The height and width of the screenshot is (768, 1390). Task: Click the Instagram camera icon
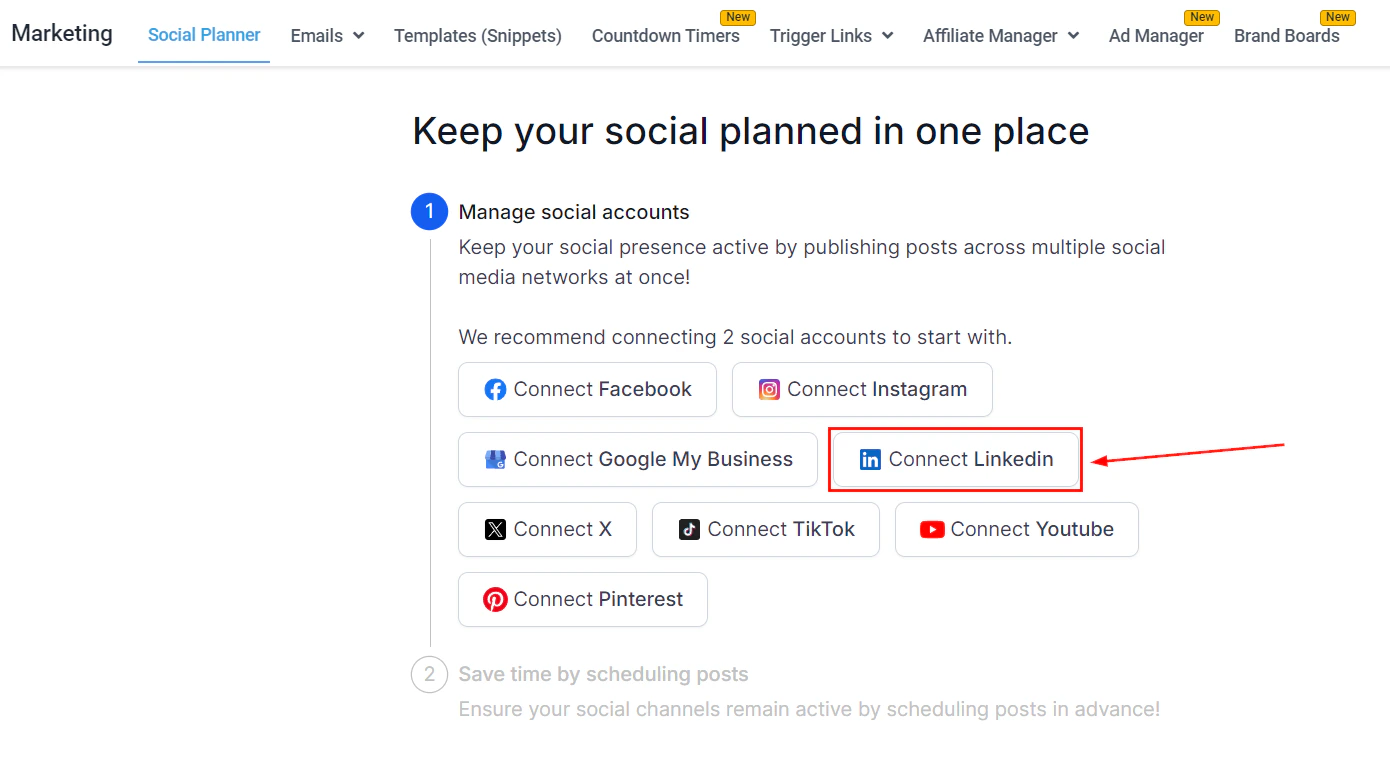point(769,389)
